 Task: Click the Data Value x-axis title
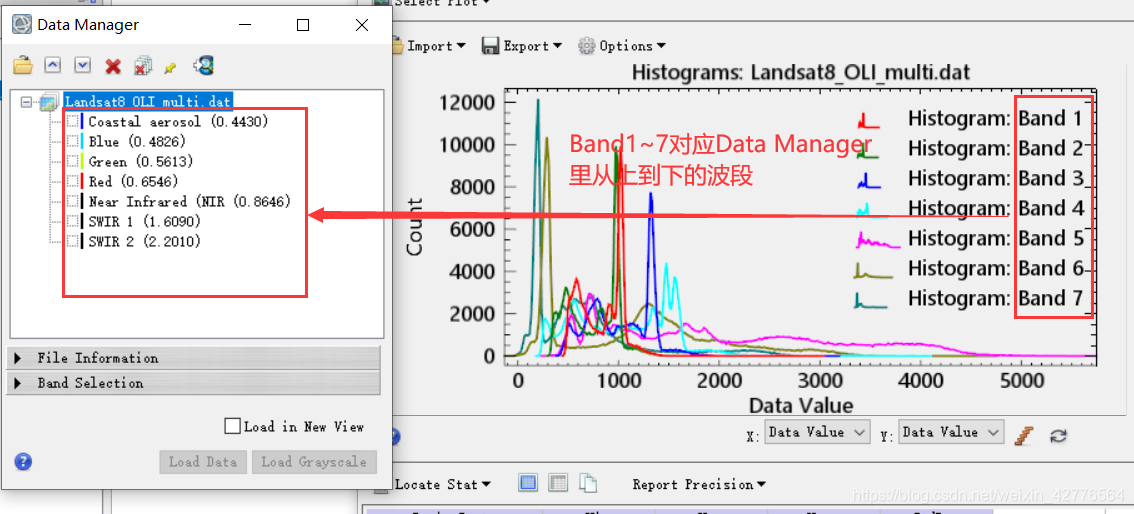click(x=801, y=404)
